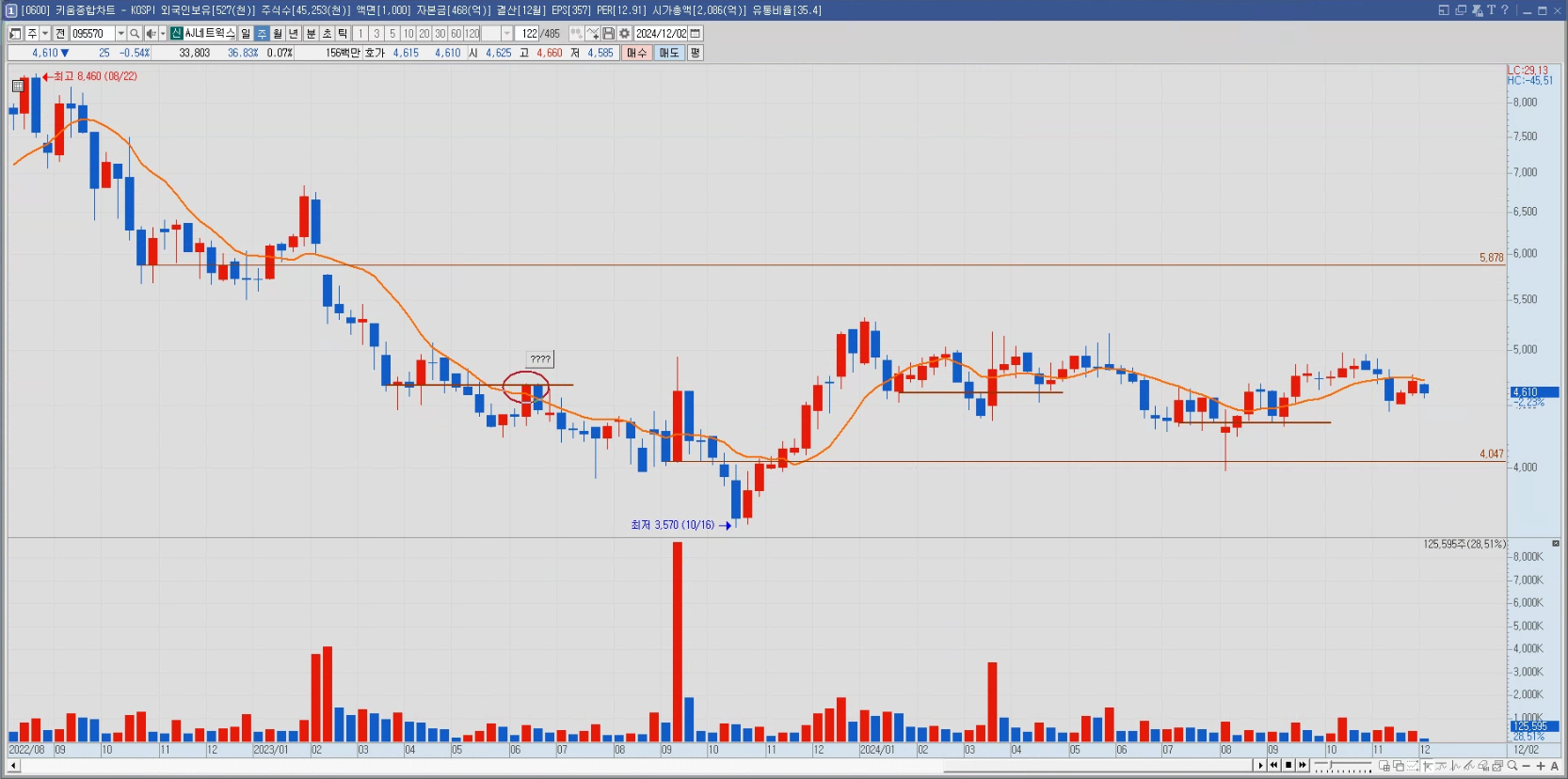Click the 5,878 horizontal line label
The height and width of the screenshot is (779, 1568).
(x=1491, y=258)
